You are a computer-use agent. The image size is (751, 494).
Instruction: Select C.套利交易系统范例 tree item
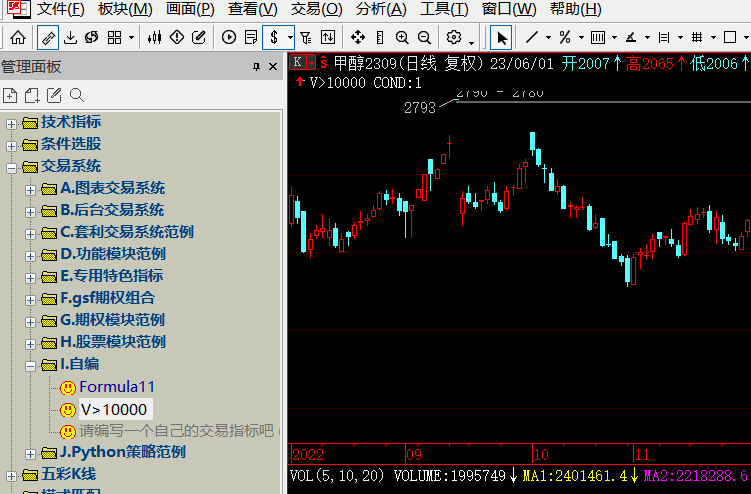[127, 232]
